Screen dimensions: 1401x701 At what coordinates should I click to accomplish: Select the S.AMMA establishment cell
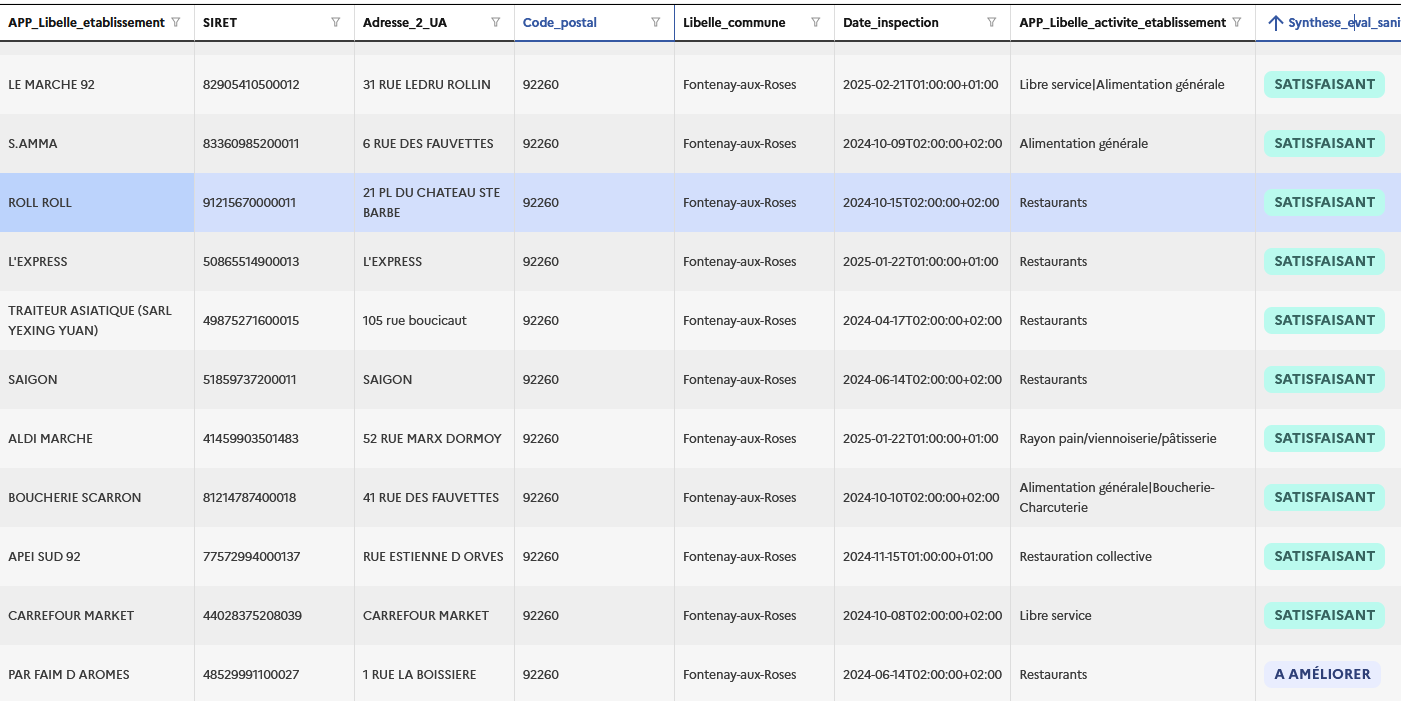click(97, 143)
